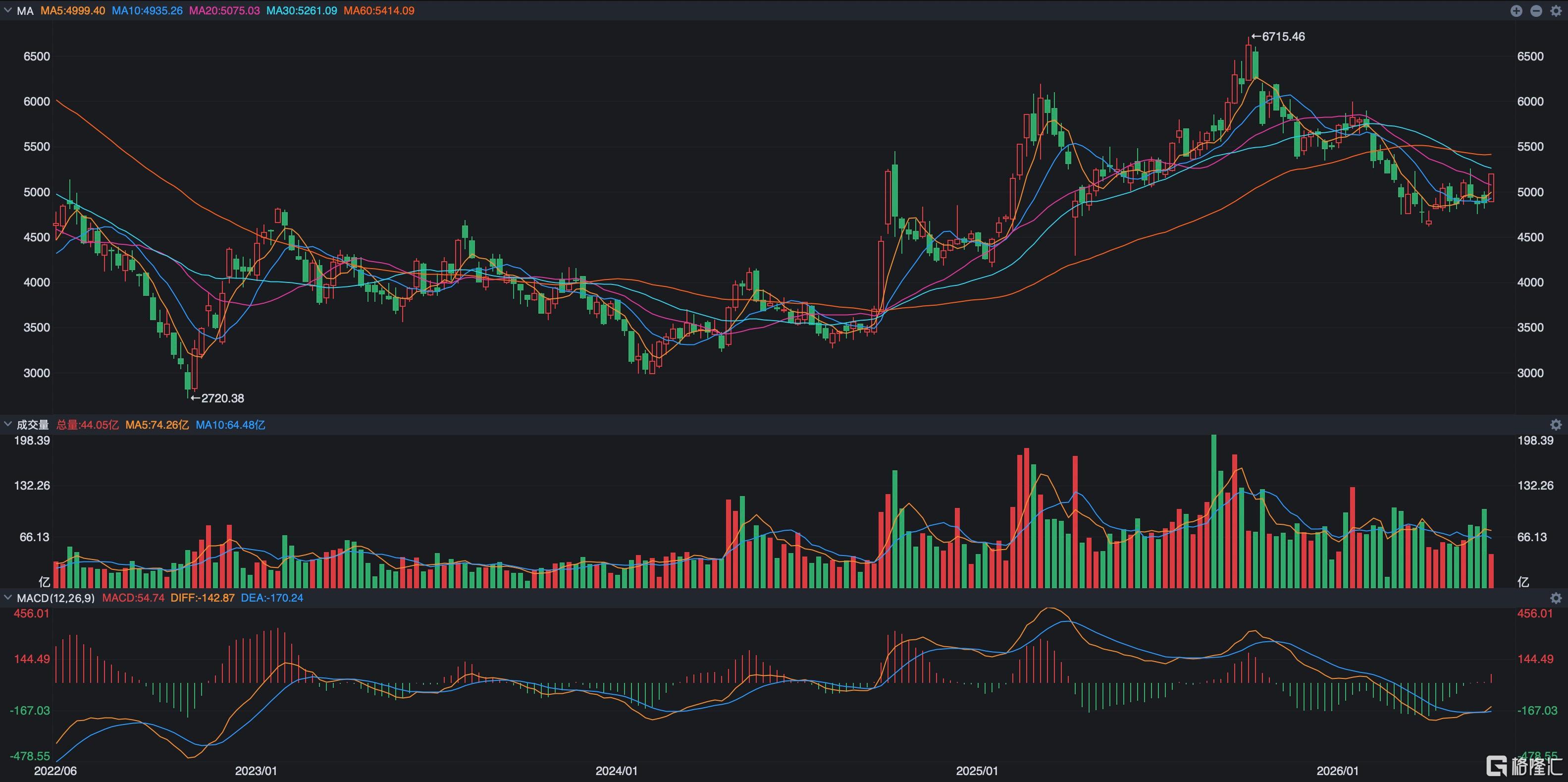Click 198.39 on the left volume axis
1568x782 pixels.
tap(32, 441)
